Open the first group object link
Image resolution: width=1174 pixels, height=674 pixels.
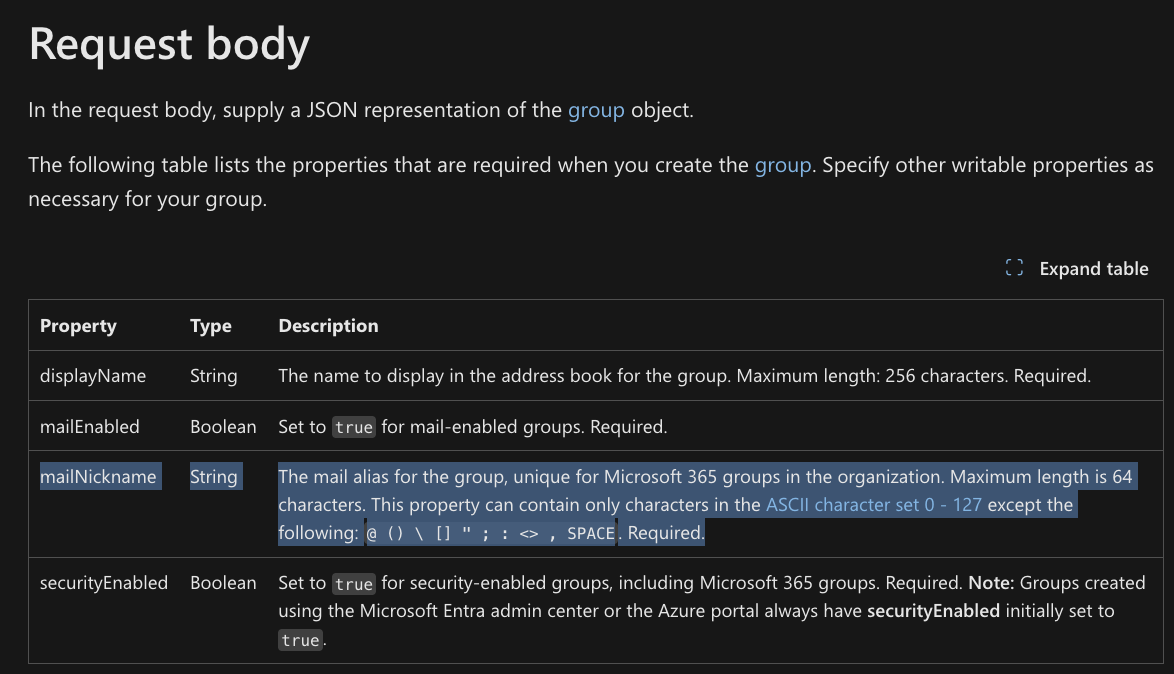(x=596, y=110)
